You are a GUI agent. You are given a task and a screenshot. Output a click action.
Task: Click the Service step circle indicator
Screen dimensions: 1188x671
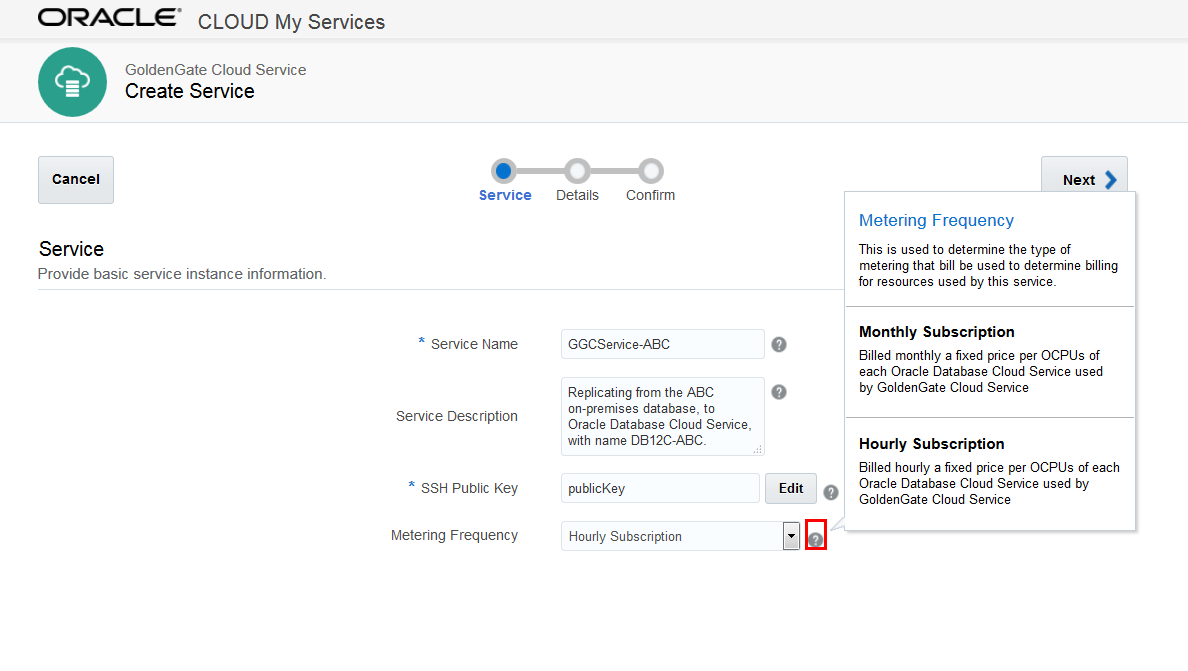(505, 171)
